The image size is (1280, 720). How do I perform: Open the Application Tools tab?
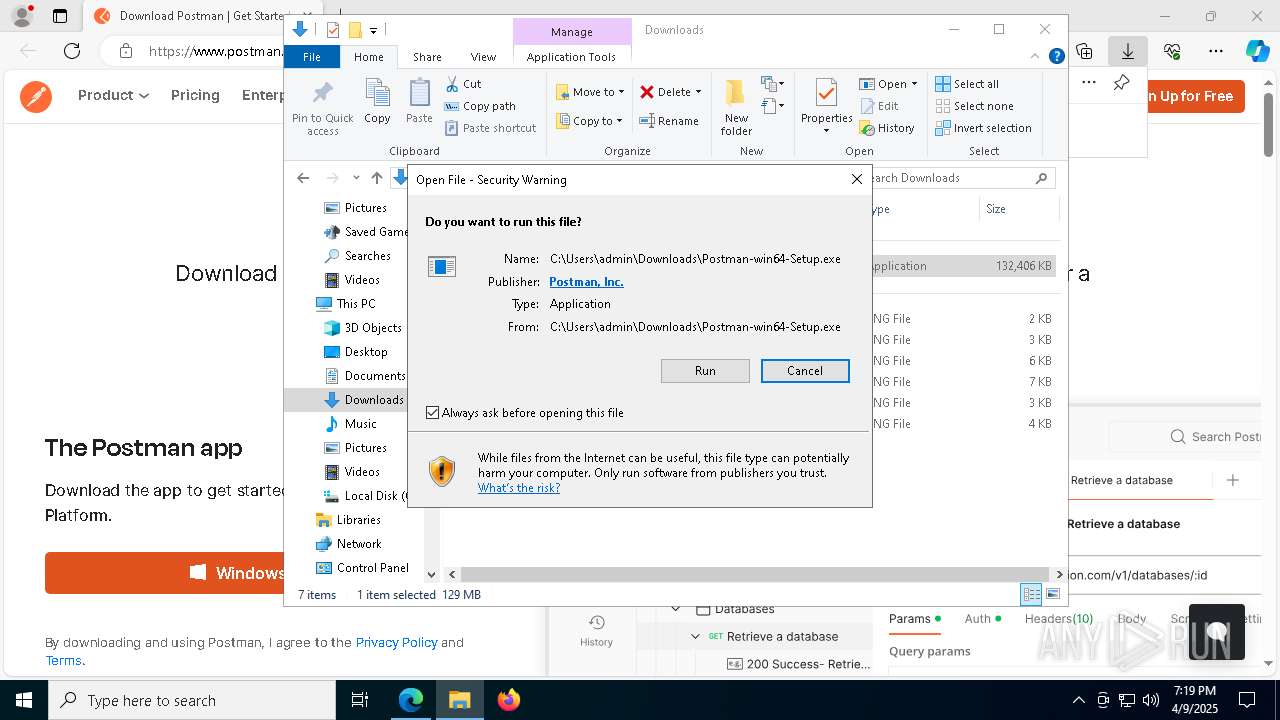(x=571, y=57)
